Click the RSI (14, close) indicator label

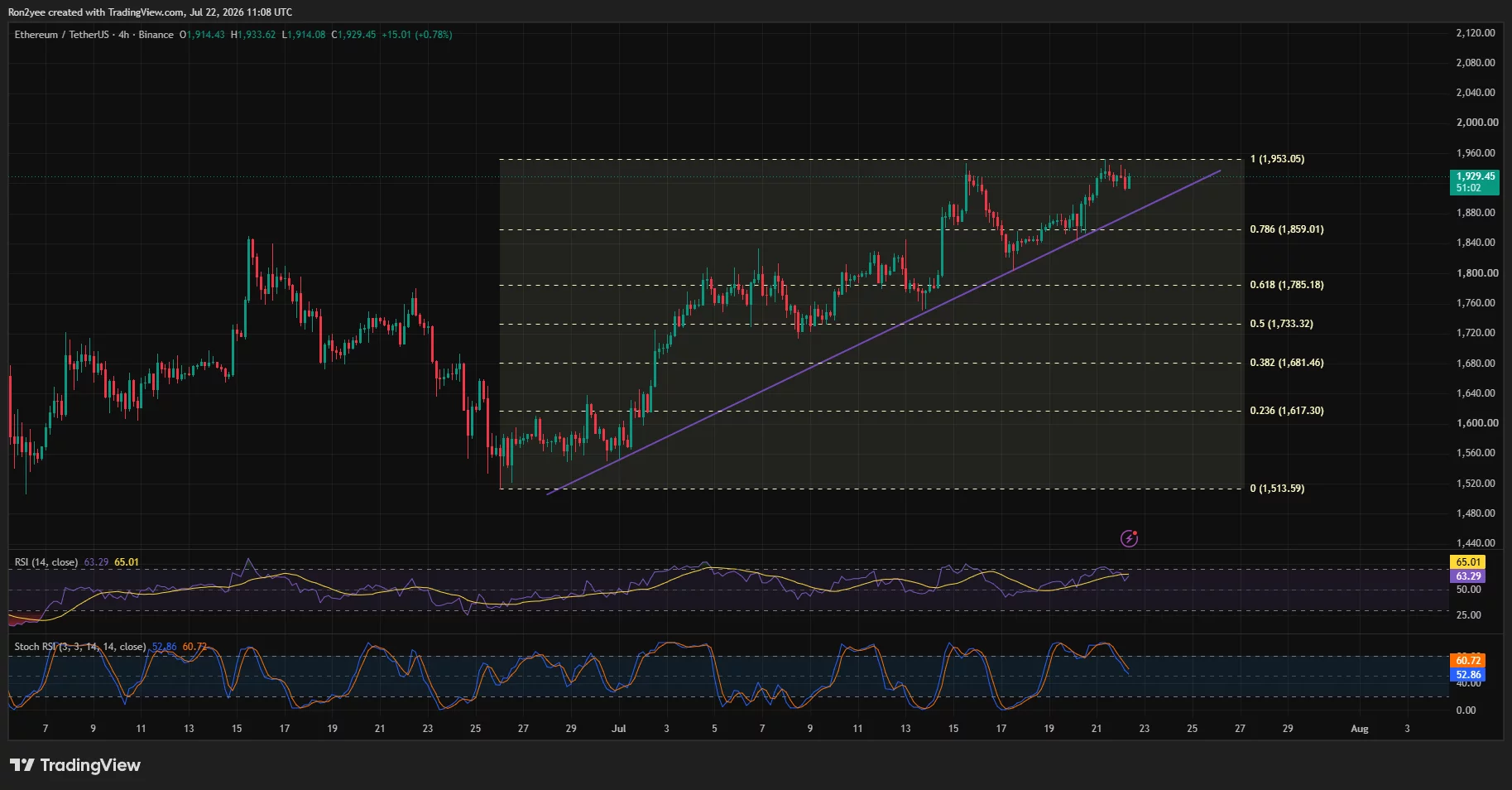point(46,562)
